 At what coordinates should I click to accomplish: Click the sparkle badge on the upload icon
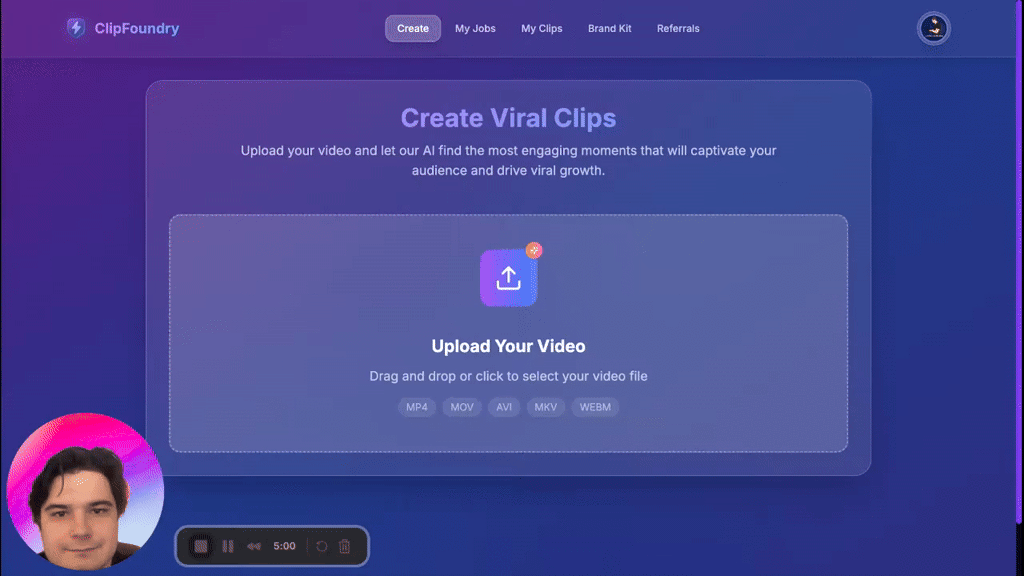[x=534, y=250]
